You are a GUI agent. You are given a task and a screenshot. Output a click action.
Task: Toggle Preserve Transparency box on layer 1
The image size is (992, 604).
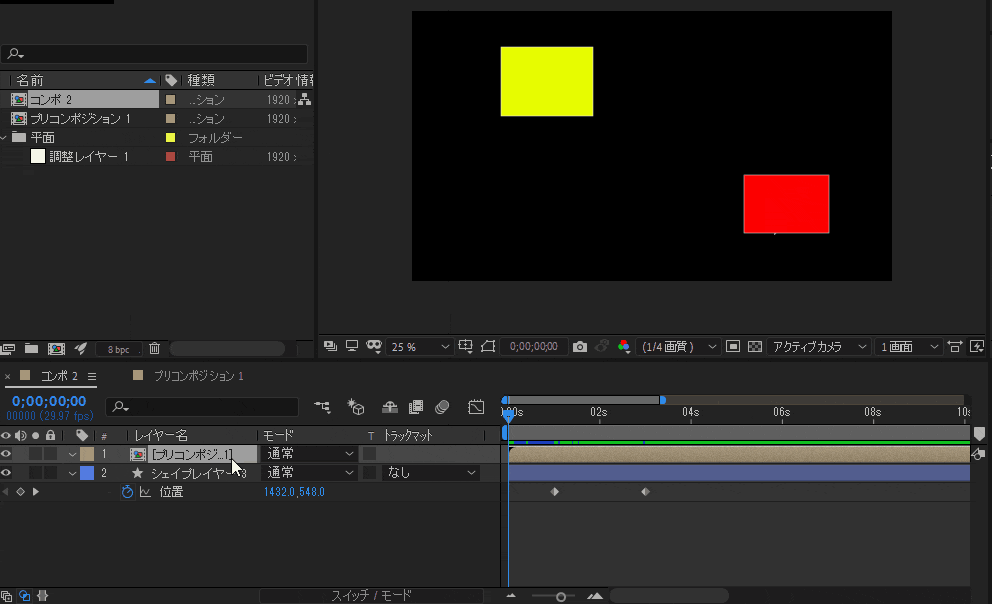tap(369, 453)
